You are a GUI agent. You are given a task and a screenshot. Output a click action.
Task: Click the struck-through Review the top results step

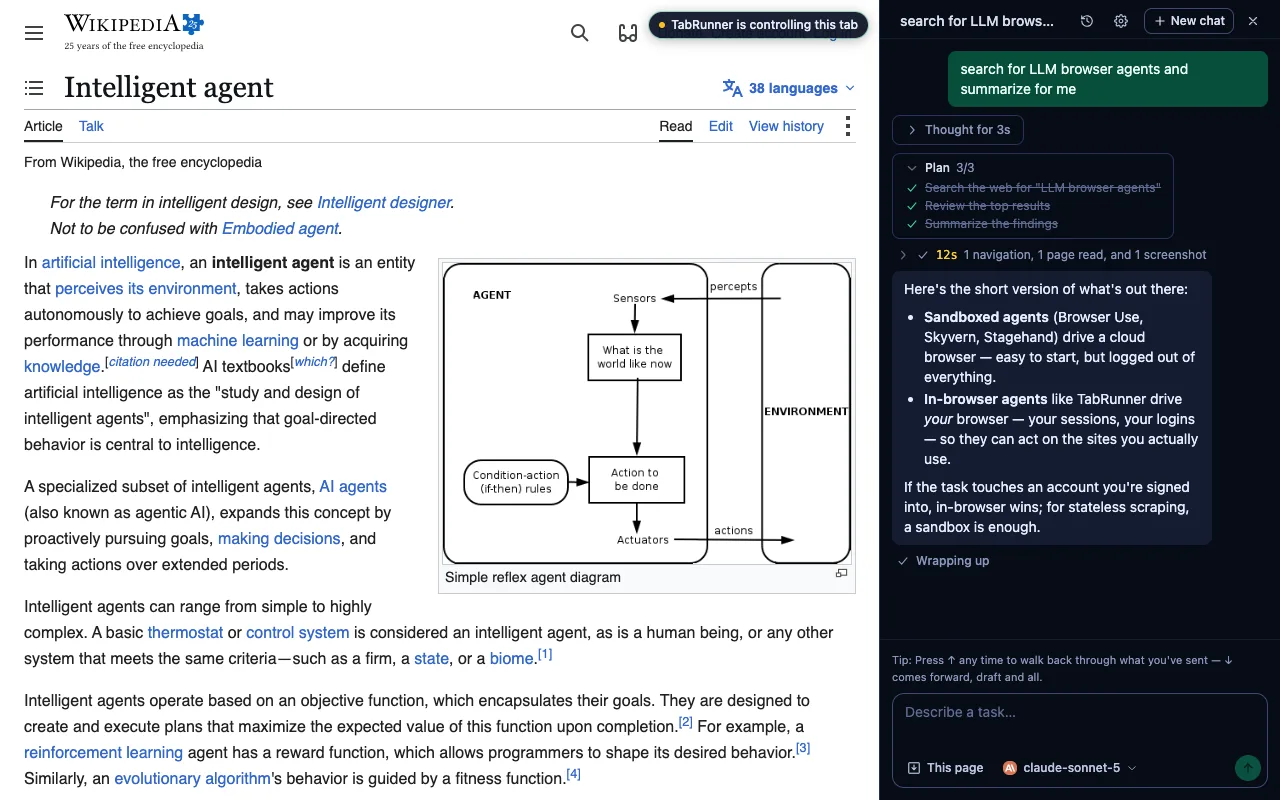click(987, 206)
